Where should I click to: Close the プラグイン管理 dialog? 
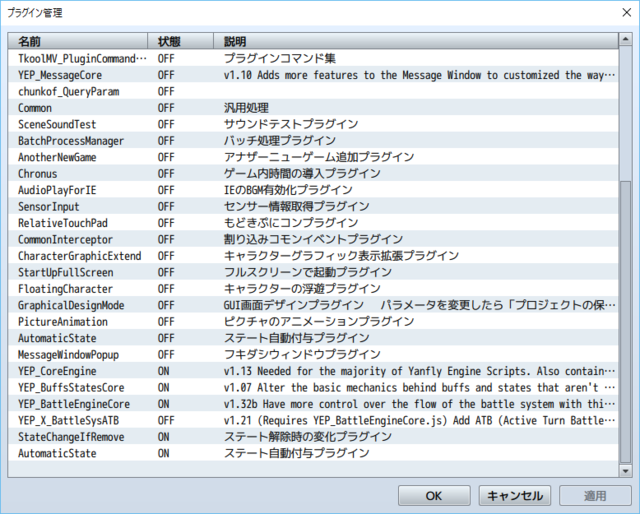(627, 13)
